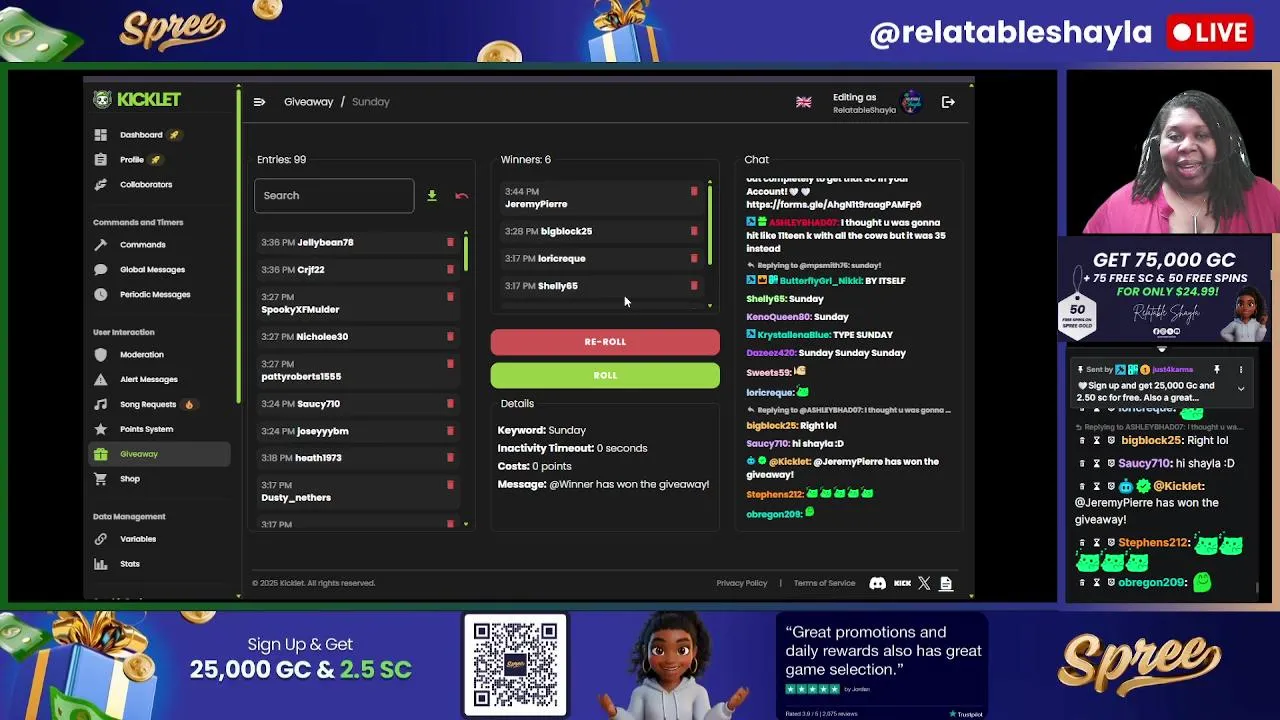The width and height of the screenshot is (1280, 720).
Task: Click the Kicklet logo
Action: click(x=137, y=99)
